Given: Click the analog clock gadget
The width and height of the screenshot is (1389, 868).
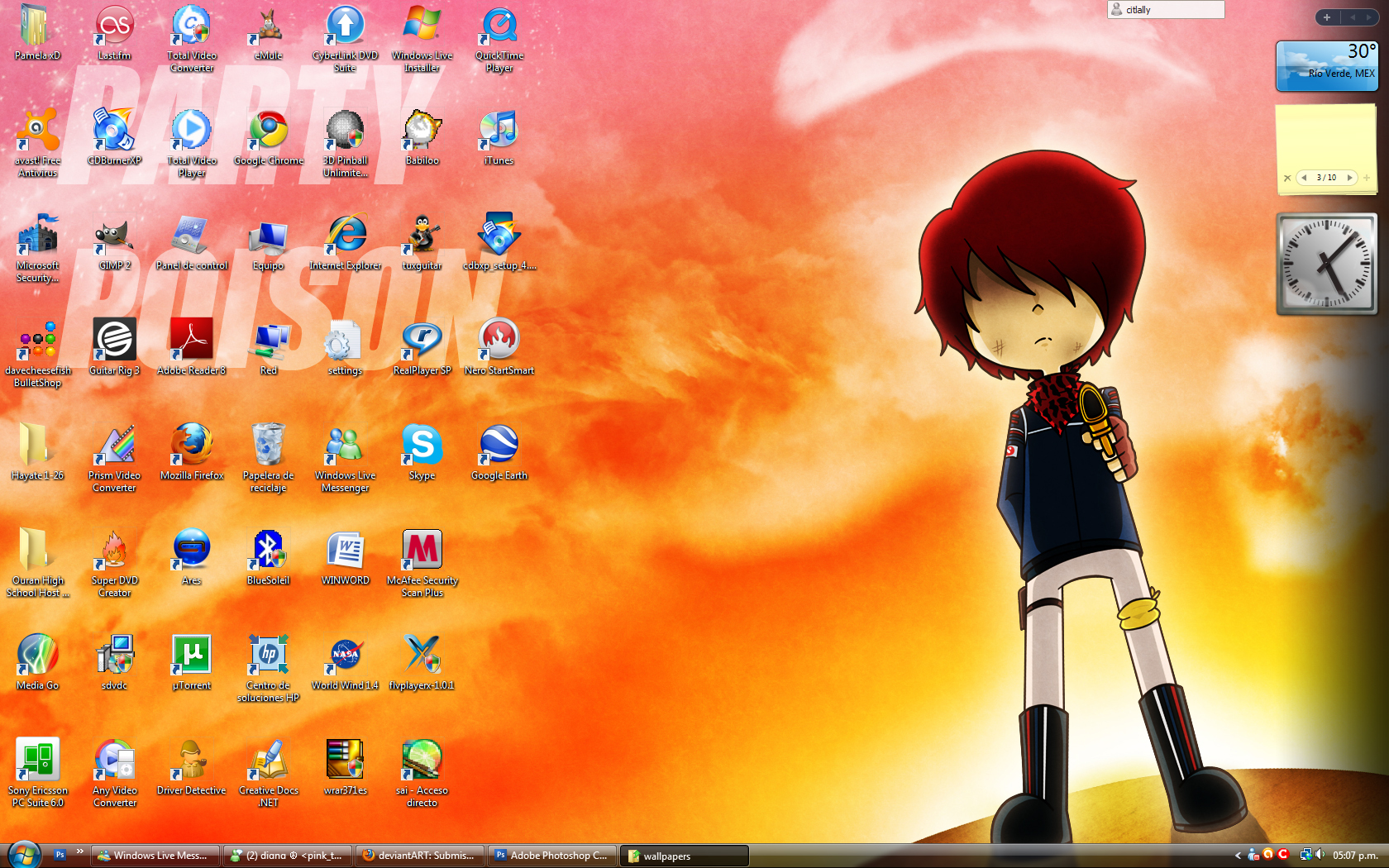Looking at the screenshot, I should [x=1327, y=264].
